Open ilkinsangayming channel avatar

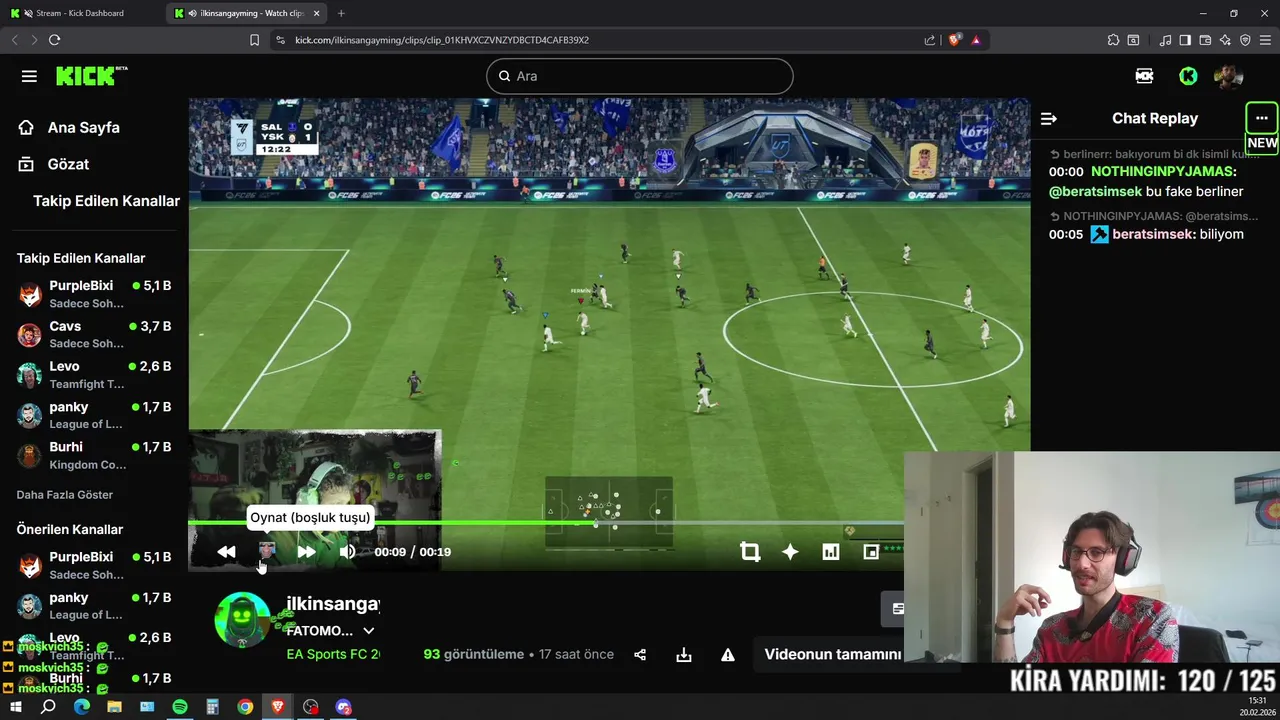242,620
